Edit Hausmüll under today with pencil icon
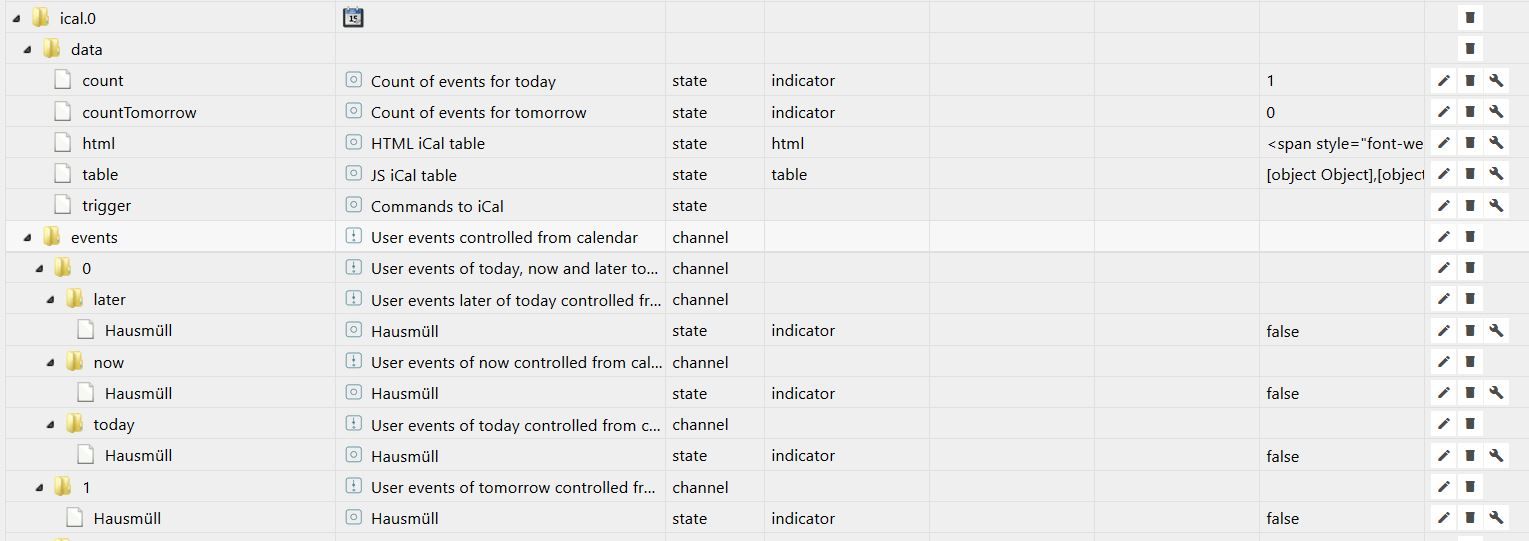The image size is (1529, 541). click(x=1443, y=456)
